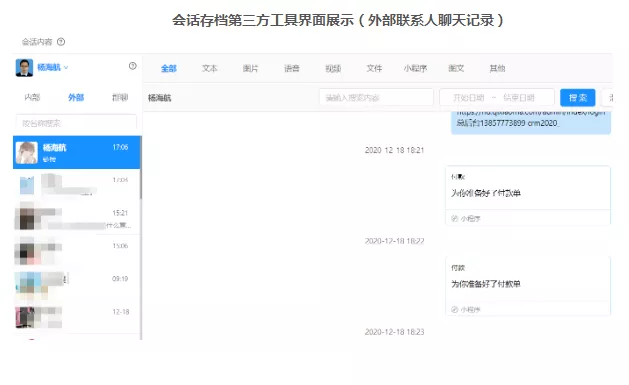Click the 杨海航 profile avatar photo
Image resolution: width=629 pixels, height=385 pixels.
[24, 68]
